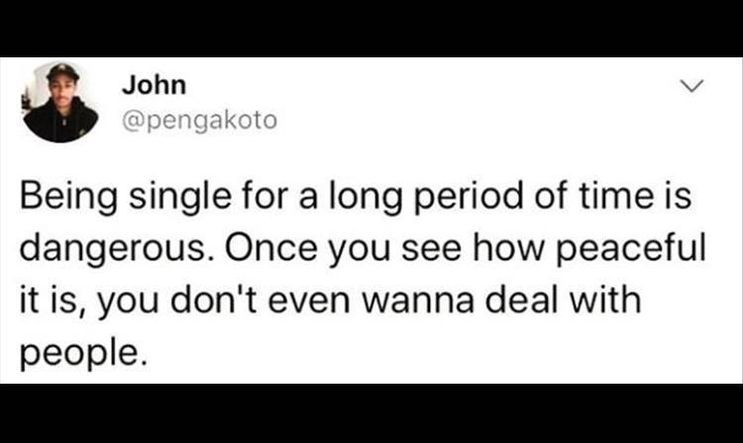The height and width of the screenshot is (443, 743).
Task: Select the word "time" in the tweet
Action: 616,197
